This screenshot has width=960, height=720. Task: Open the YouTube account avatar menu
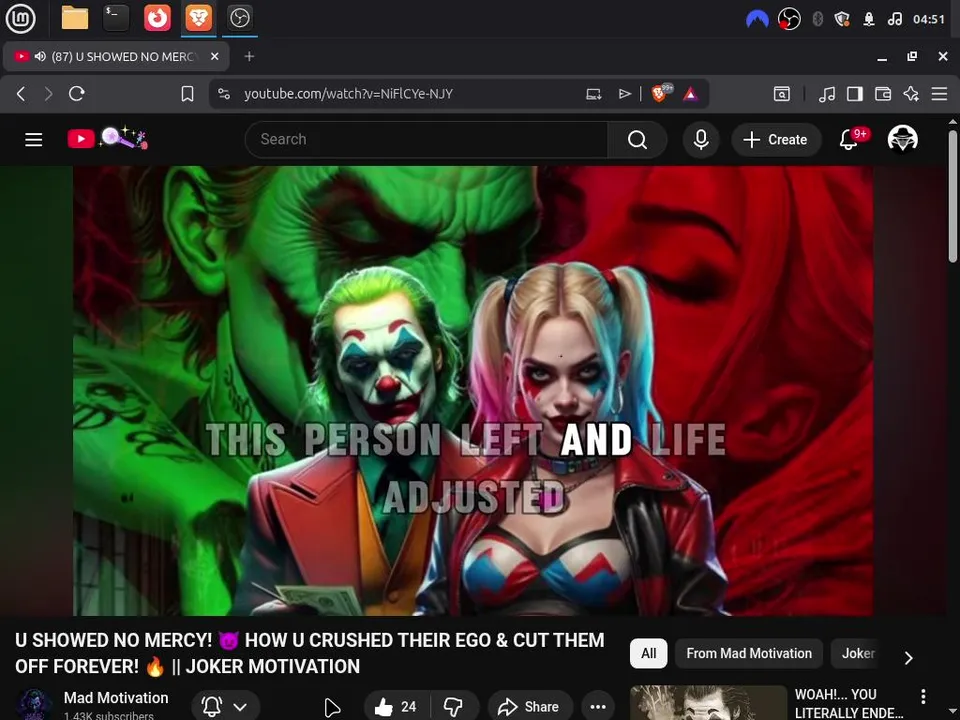(902, 139)
